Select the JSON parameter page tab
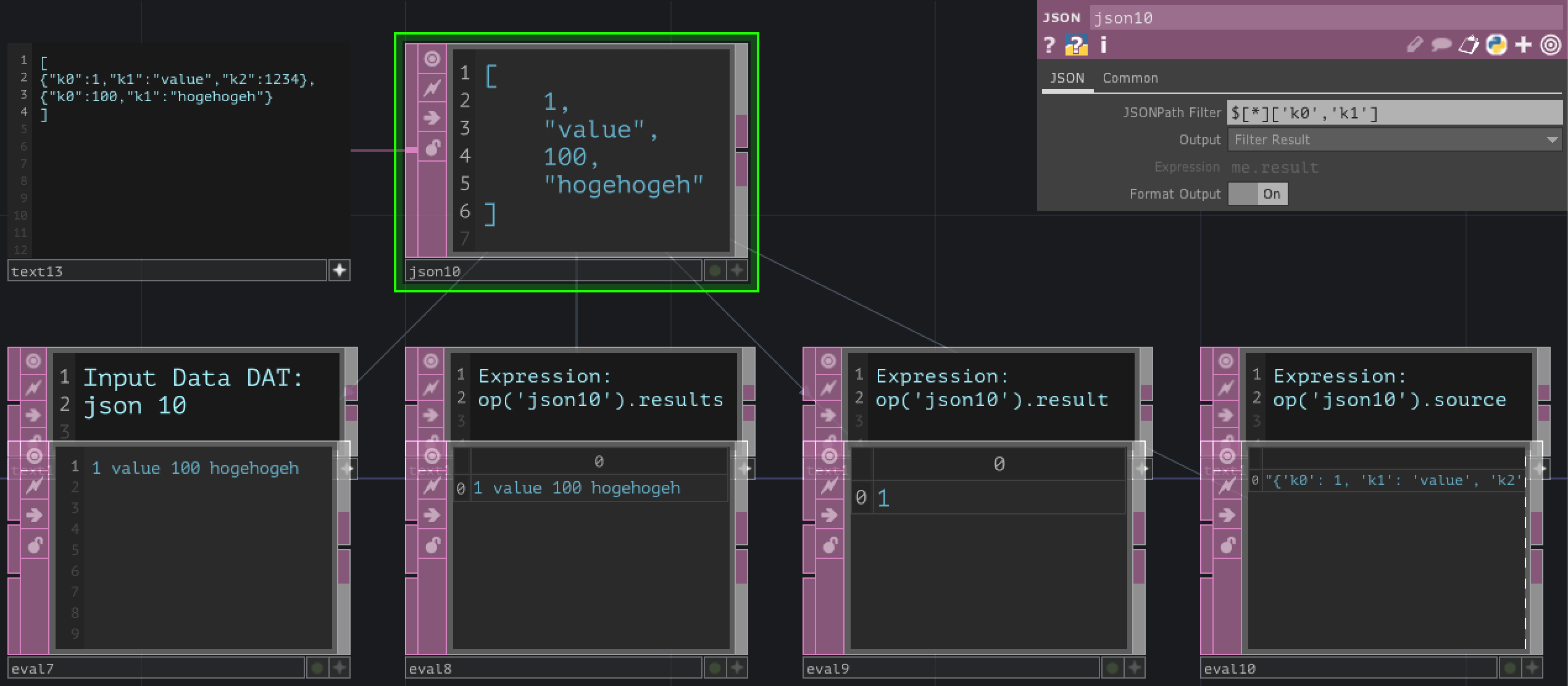Viewport: 1568px width, 686px height. pyautogui.click(x=1067, y=78)
